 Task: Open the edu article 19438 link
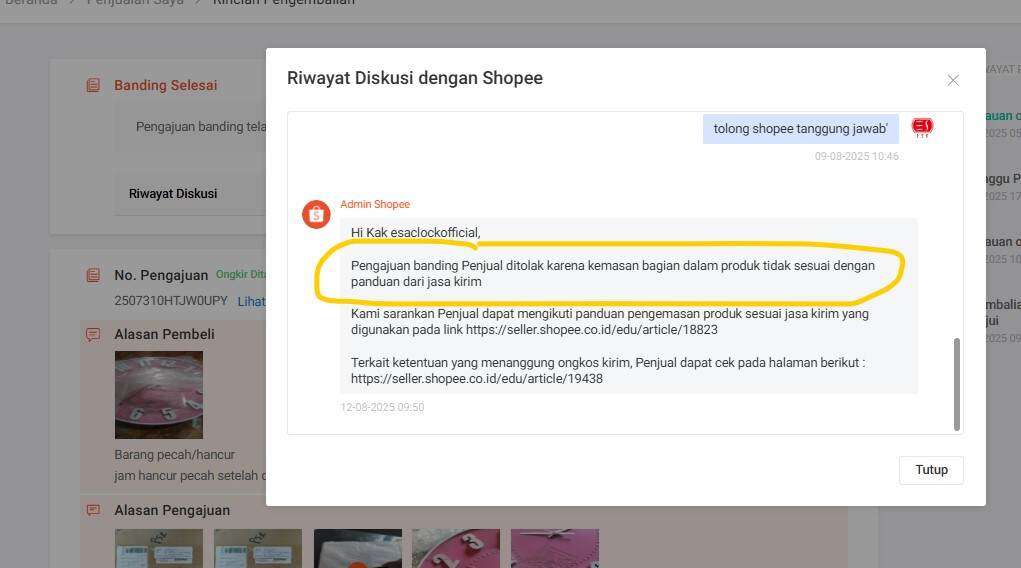point(477,379)
